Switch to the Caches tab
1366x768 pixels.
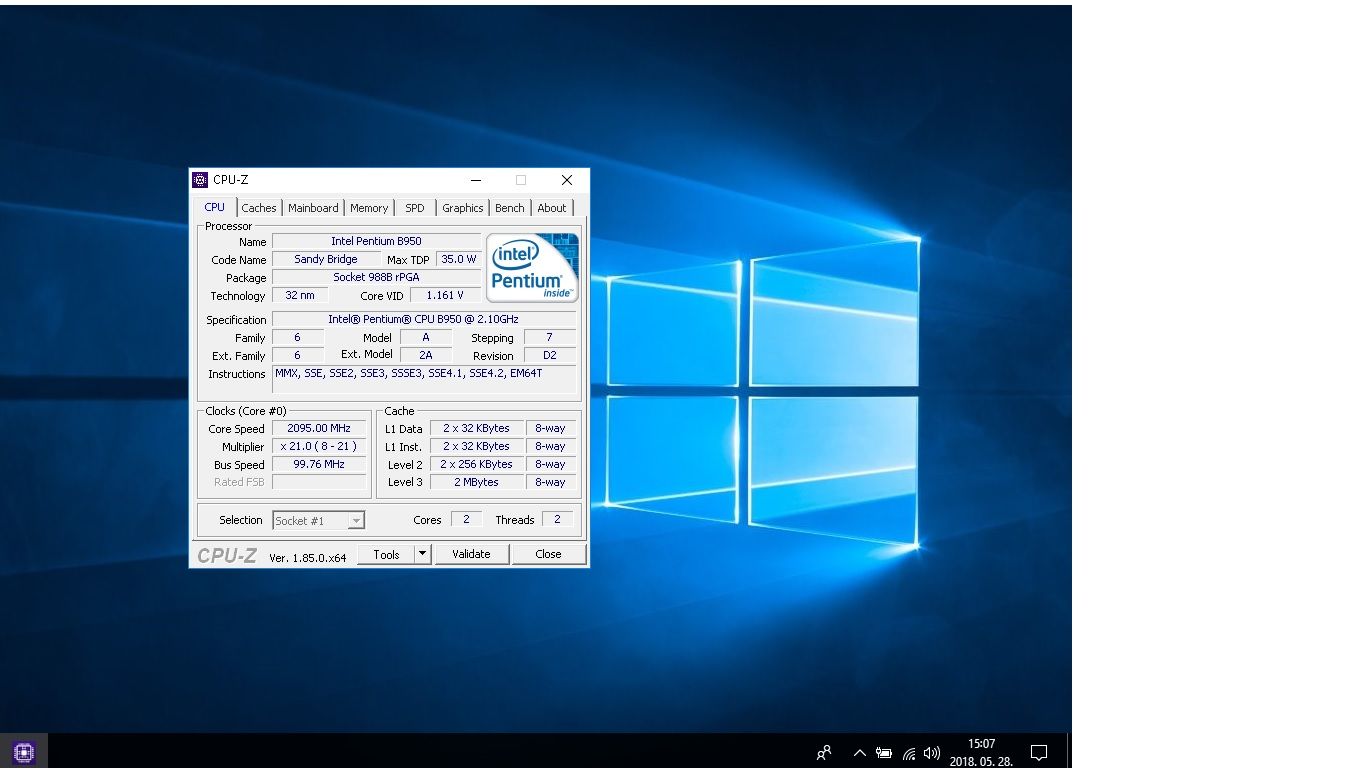click(259, 208)
